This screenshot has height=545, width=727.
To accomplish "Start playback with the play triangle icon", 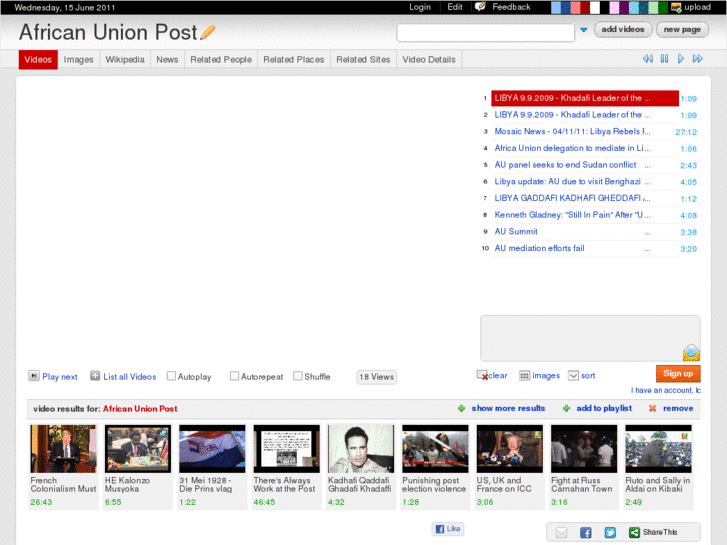I will click(681, 58).
